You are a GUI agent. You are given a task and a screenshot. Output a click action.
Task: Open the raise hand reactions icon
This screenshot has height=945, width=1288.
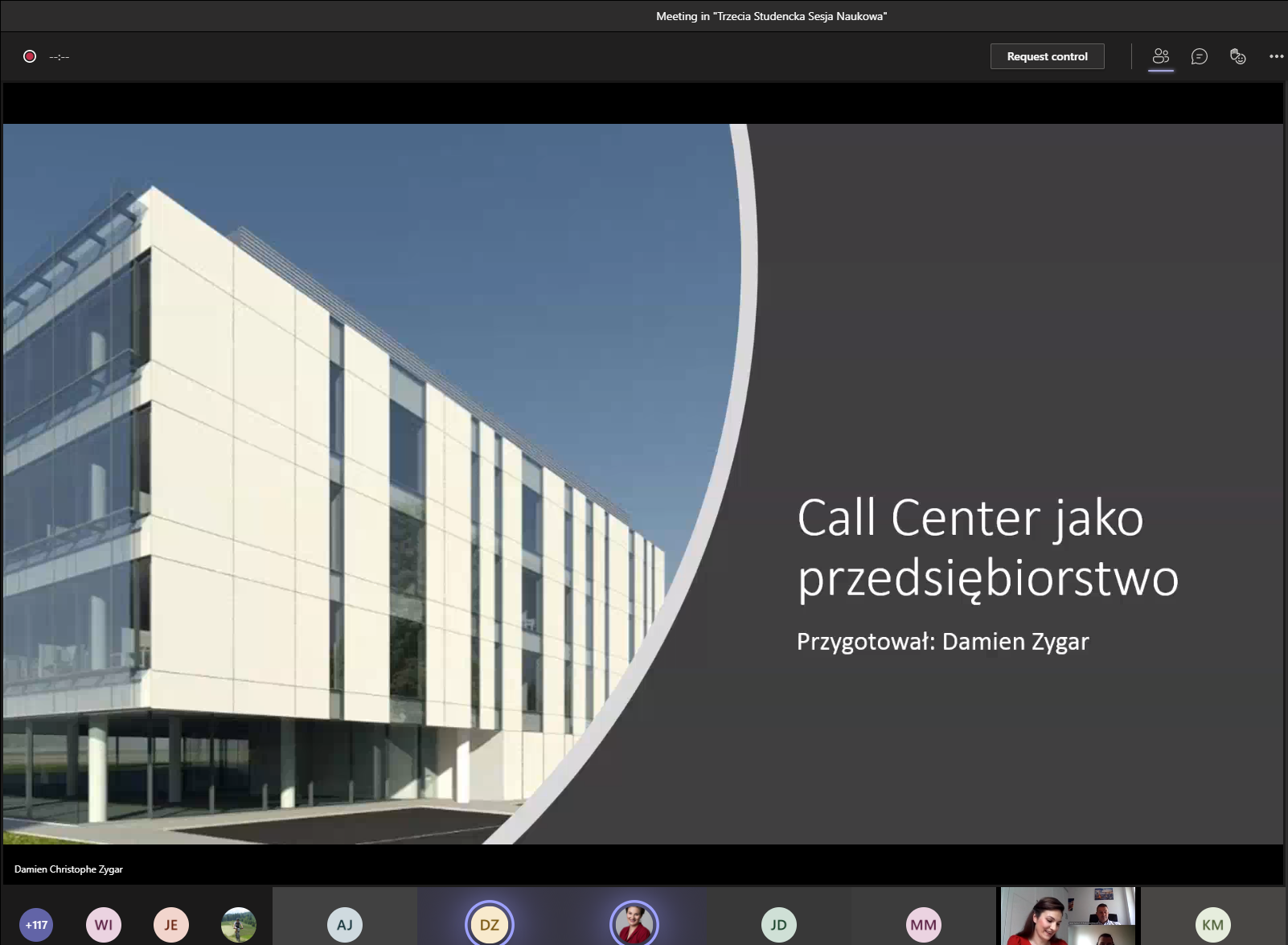pyautogui.click(x=1237, y=56)
